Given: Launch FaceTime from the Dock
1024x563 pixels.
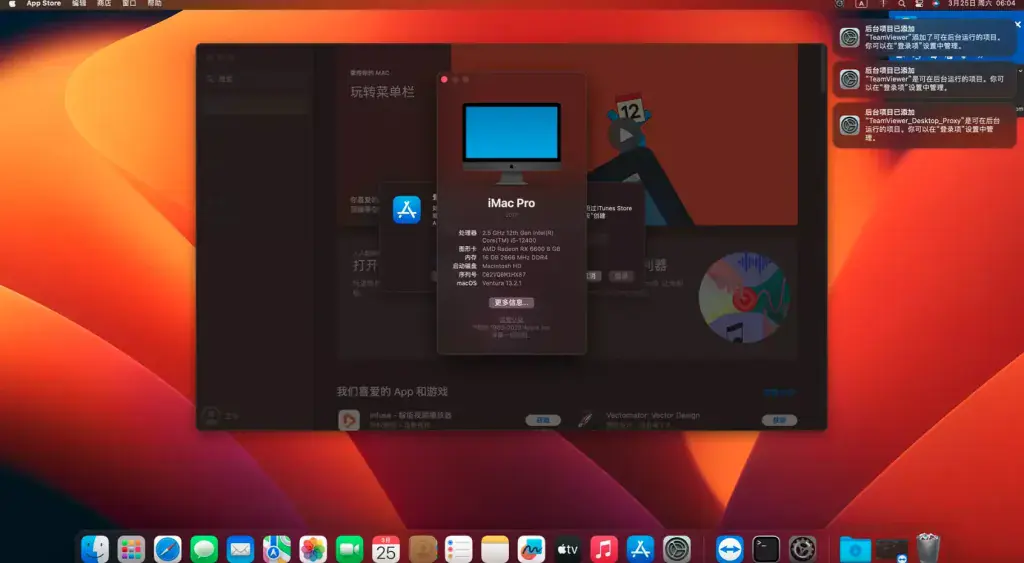Looking at the screenshot, I should (x=349, y=549).
